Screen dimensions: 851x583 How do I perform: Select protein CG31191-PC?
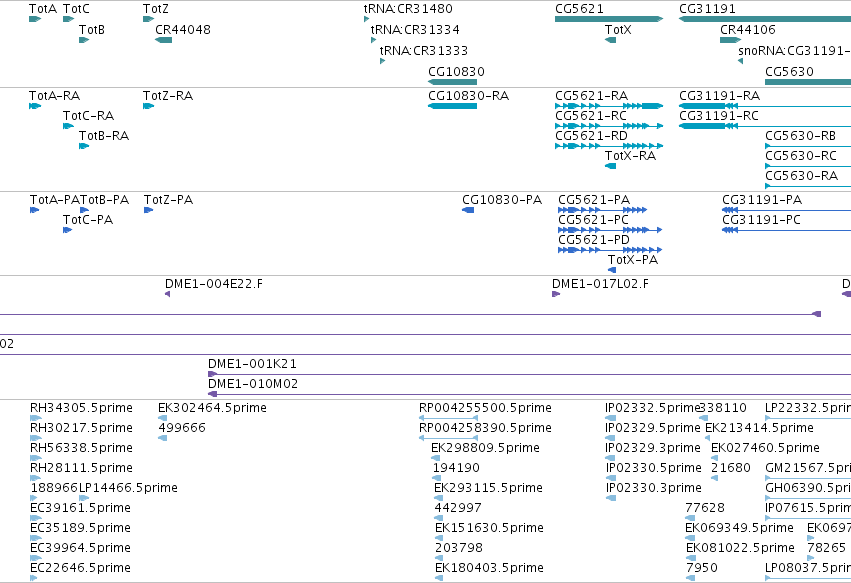click(x=786, y=230)
